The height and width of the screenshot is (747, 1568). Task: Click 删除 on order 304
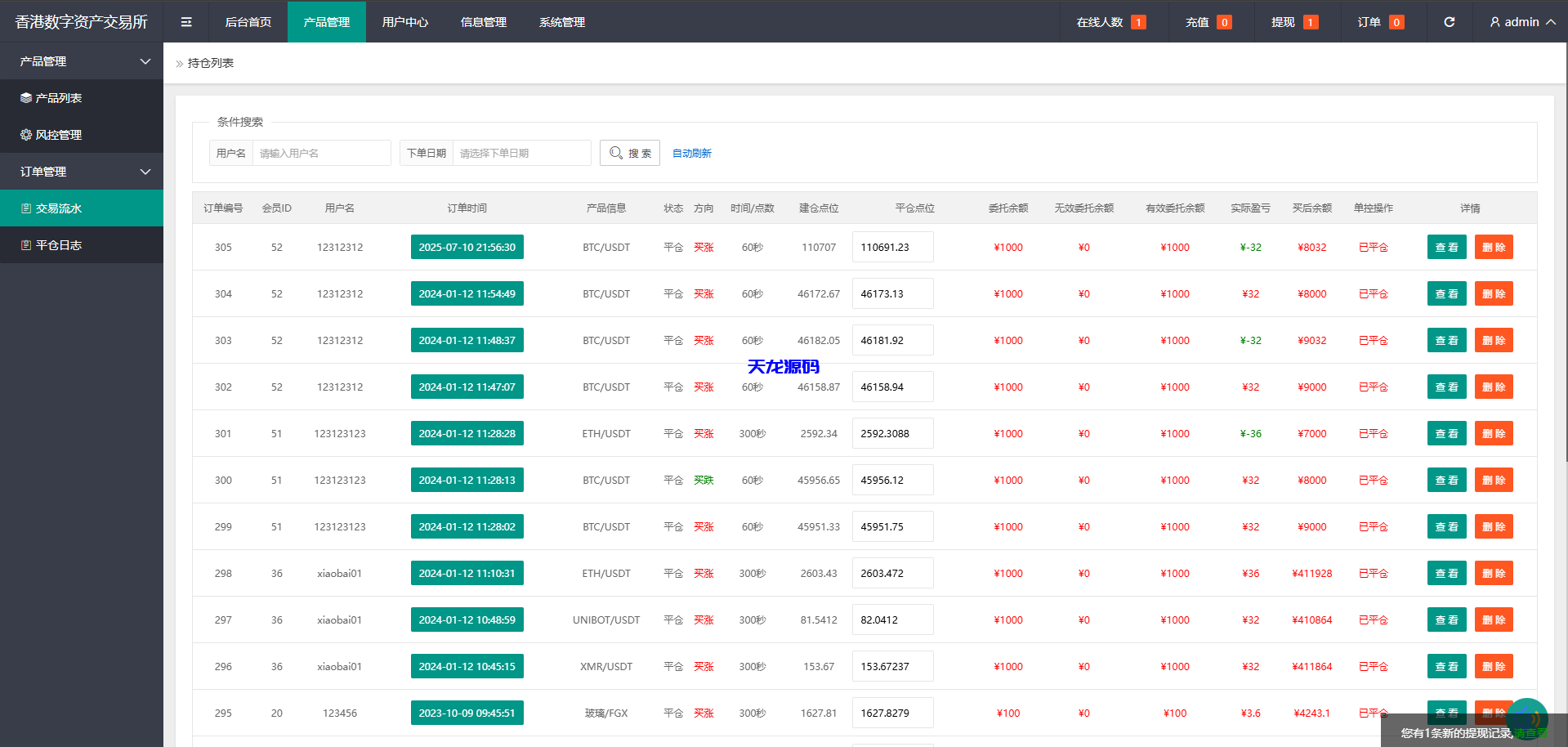[1494, 293]
